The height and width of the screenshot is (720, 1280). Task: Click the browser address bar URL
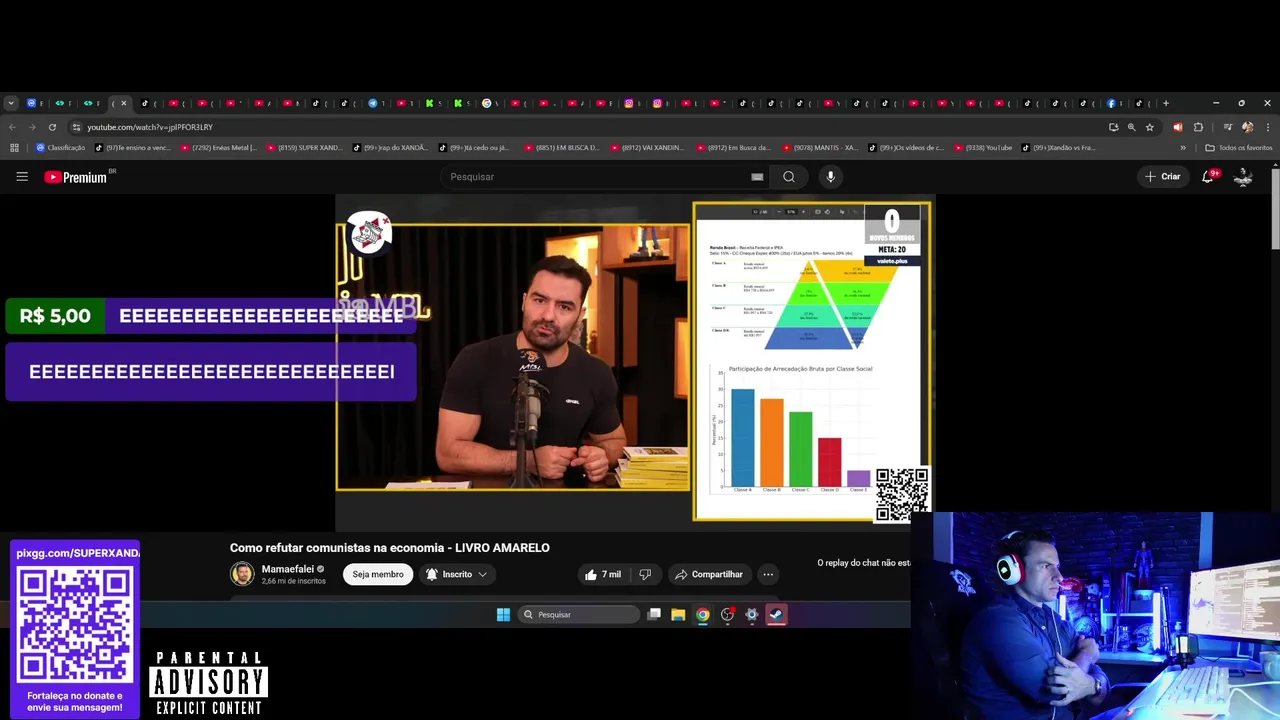[150, 127]
